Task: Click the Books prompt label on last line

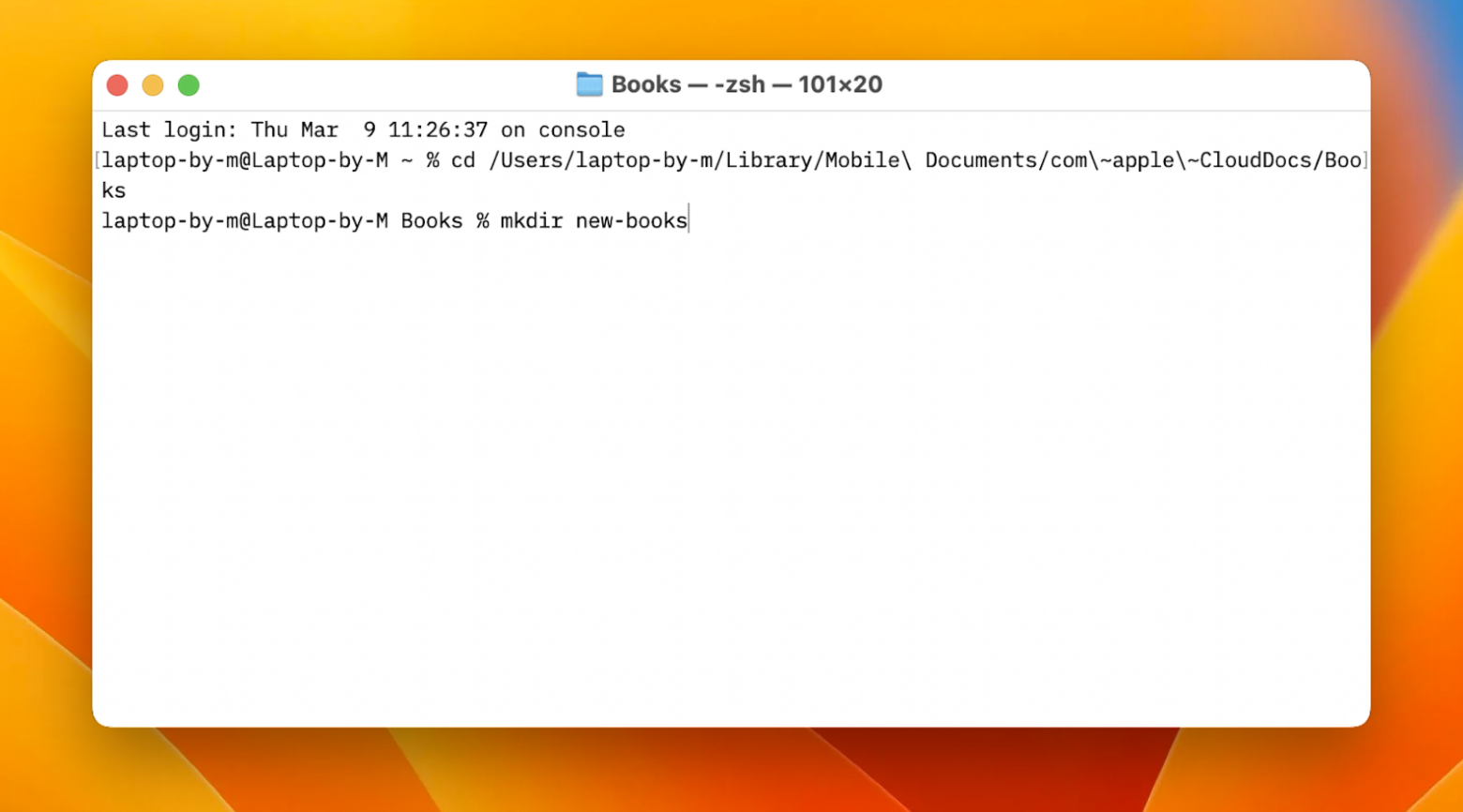Action: pyautogui.click(x=431, y=220)
